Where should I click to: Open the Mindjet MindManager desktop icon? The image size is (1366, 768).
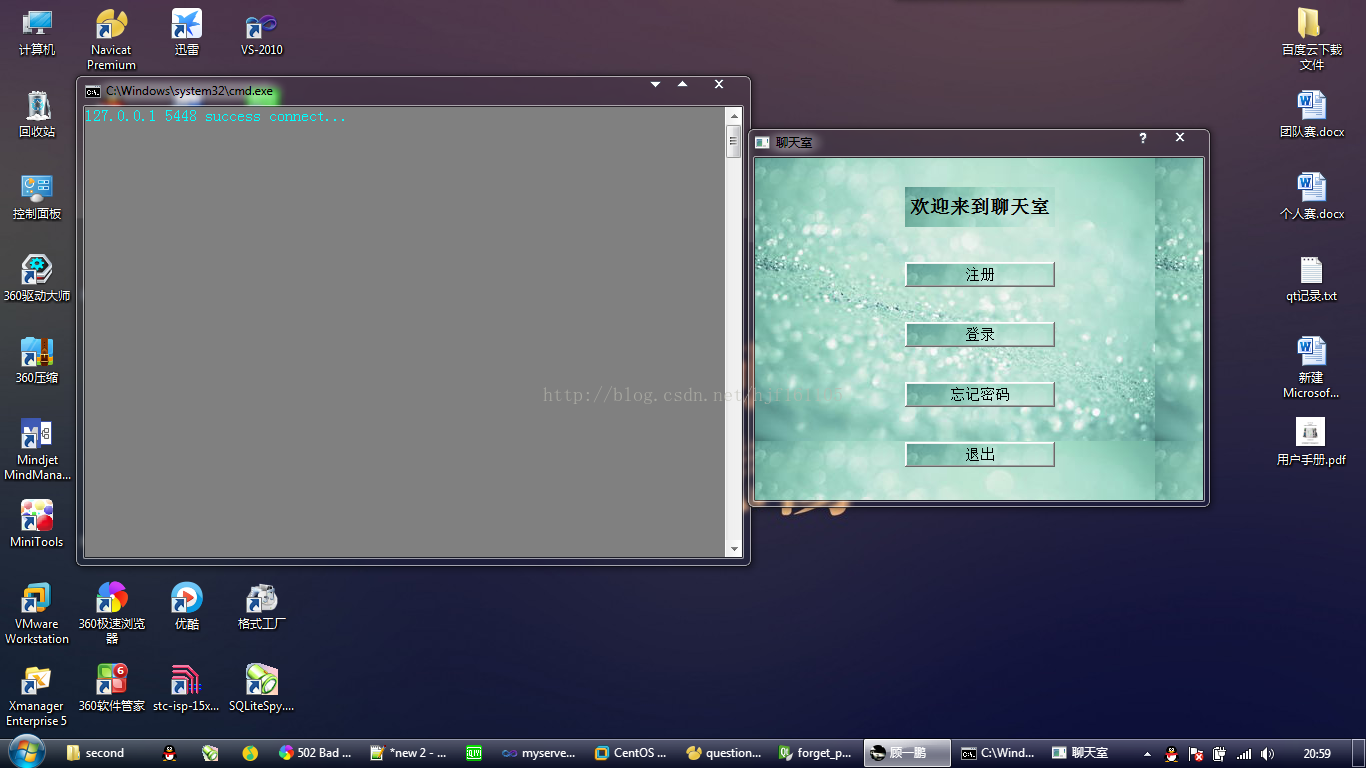click(37, 449)
